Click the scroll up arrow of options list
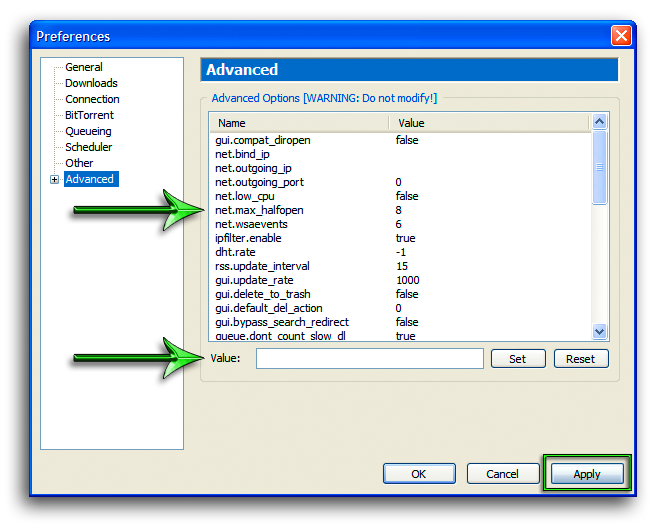The height and width of the screenshot is (526, 659). (x=599, y=122)
